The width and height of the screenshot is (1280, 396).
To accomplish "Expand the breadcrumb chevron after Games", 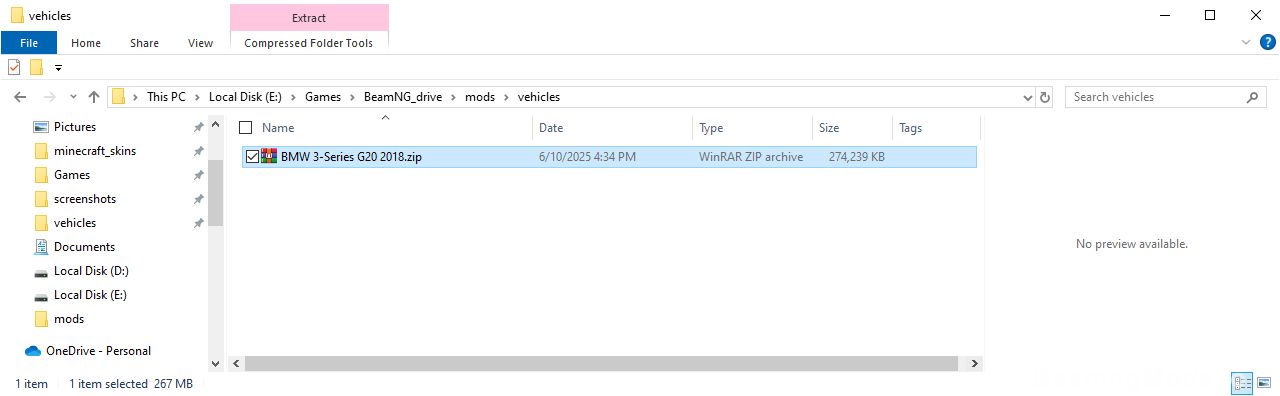I will pyautogui.click(x=352, y=97).
